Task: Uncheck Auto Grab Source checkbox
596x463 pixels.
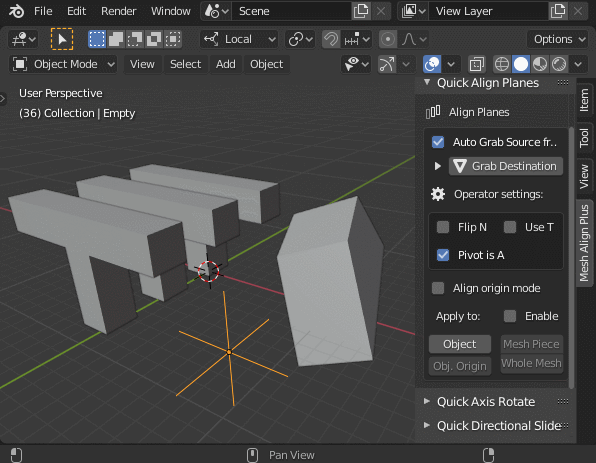Action: pyautogui.click(x=438, y=142)
